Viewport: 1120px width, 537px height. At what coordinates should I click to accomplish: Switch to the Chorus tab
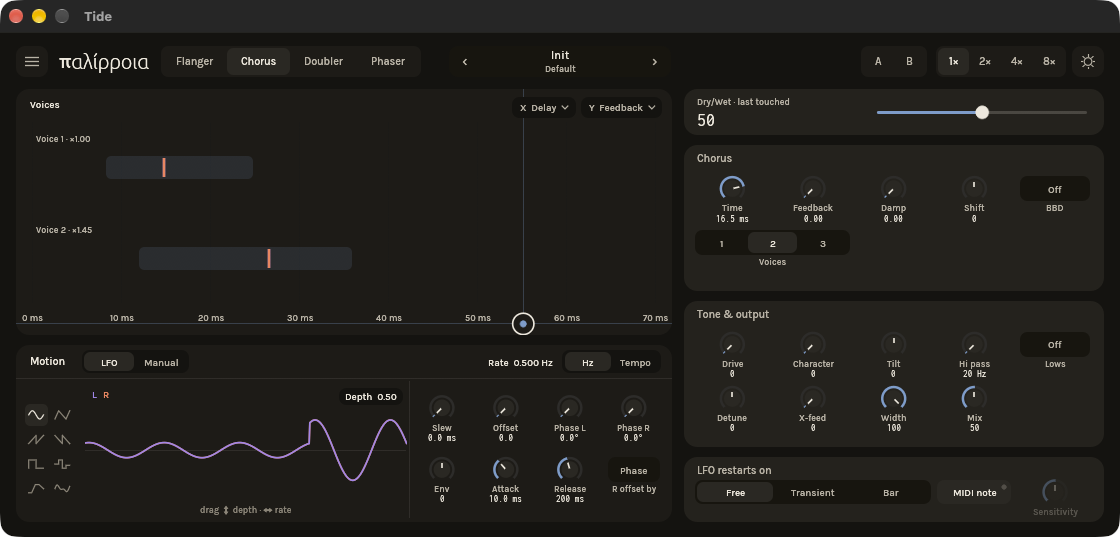[259, 61]
